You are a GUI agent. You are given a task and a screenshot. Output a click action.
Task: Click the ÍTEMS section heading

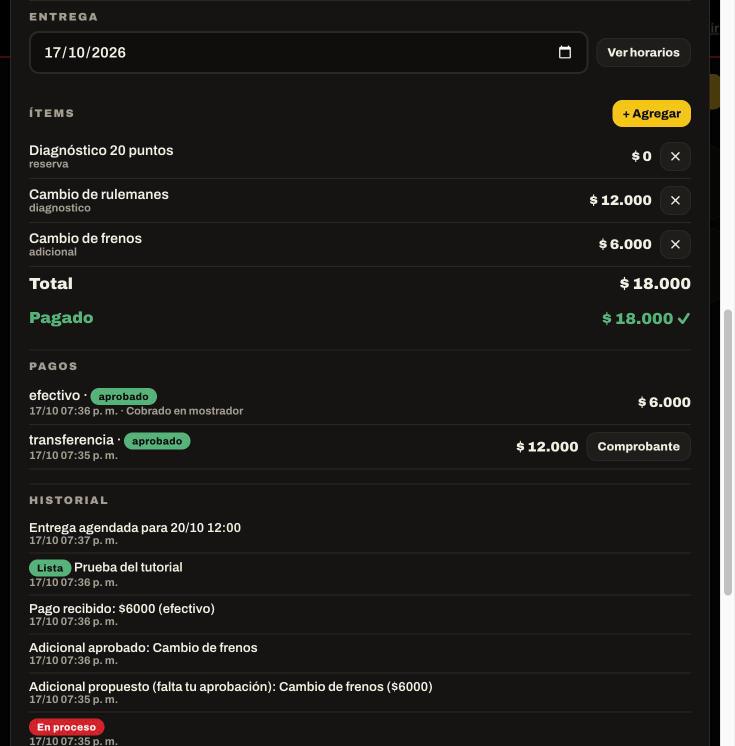coord(51,113)
